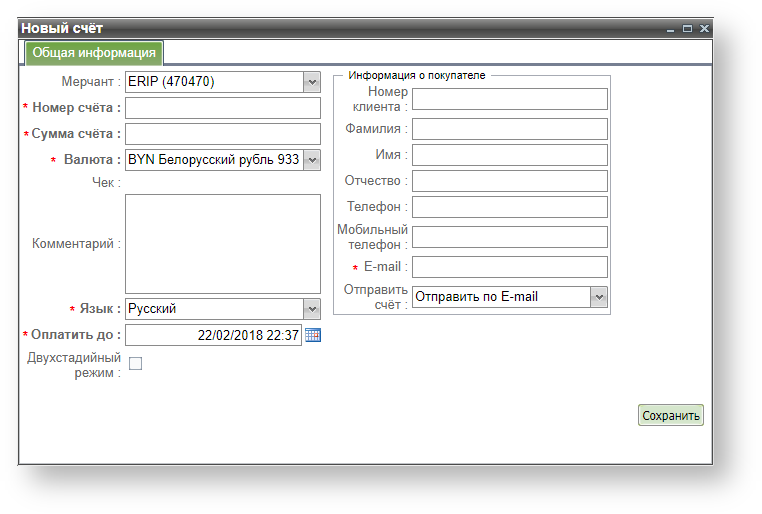This screenshot has width=762, height=514.
Task: Click the Номер клиента field
Action: pos(510,99)
